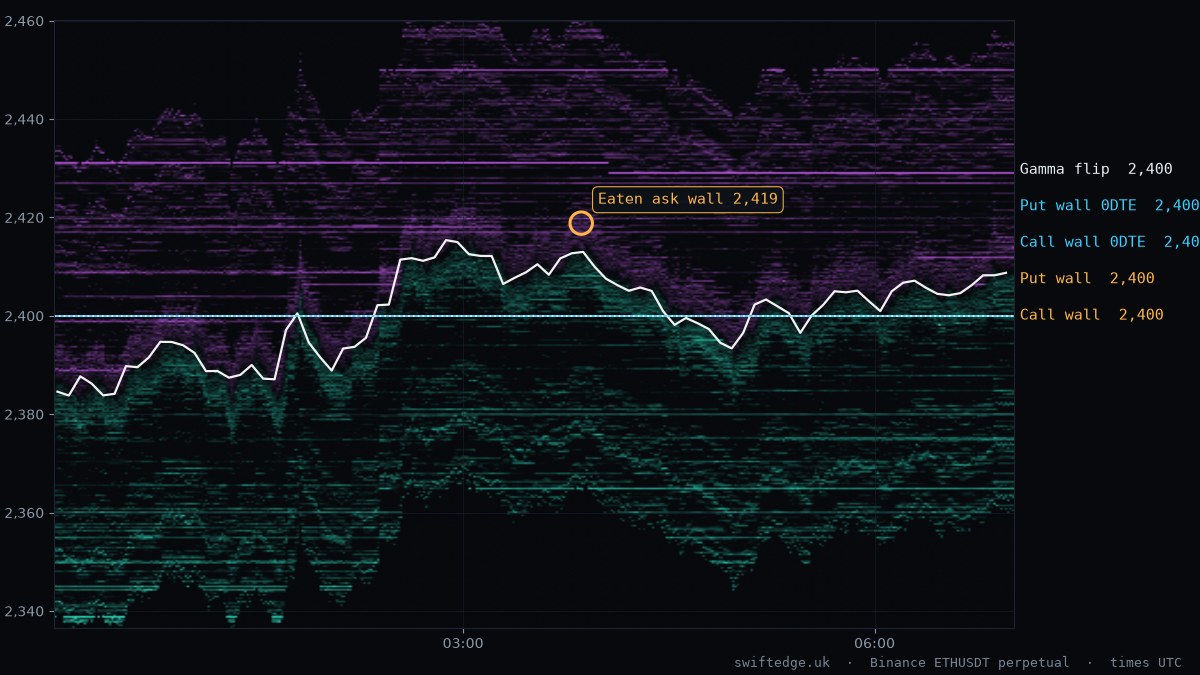The height and width of the screenshot is (675, 1200).
Task: Click the orange eaten ask wall circle marker
Action: 581,223
